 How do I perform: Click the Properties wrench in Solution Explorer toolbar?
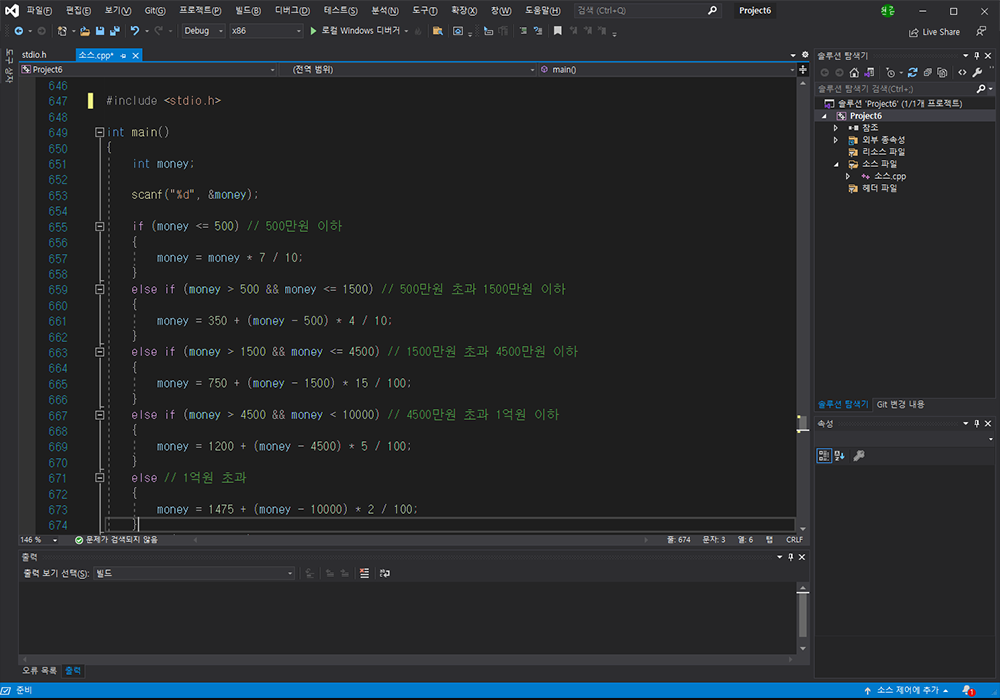tap(977, 73)
